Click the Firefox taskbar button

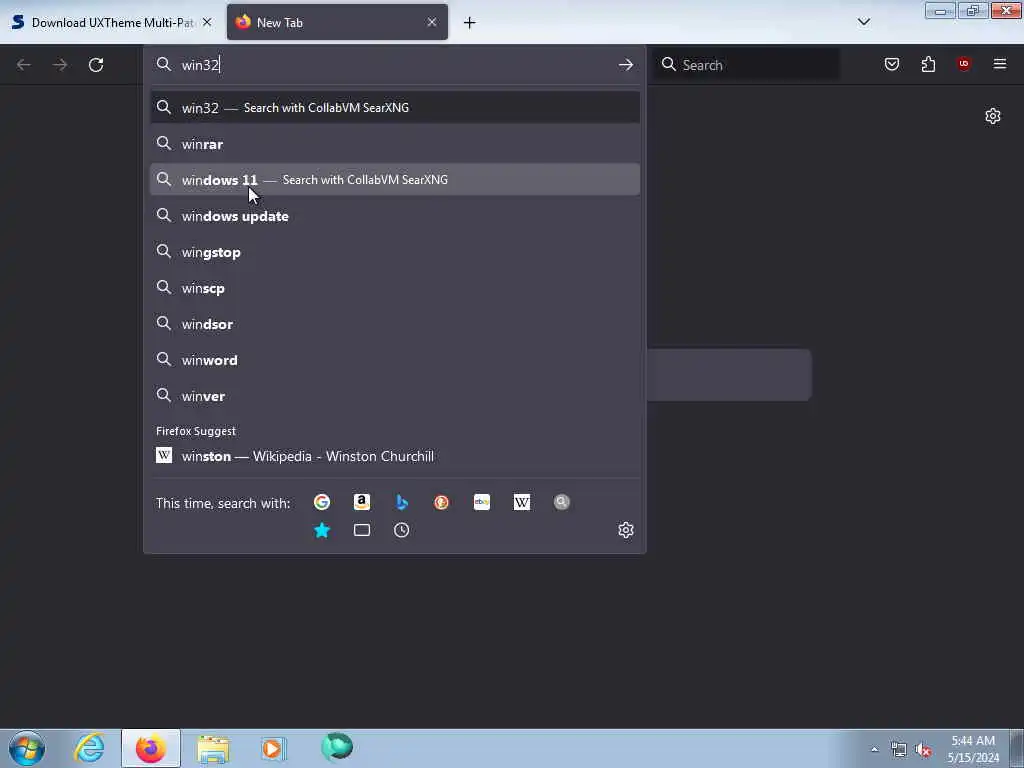coord(151,748)
